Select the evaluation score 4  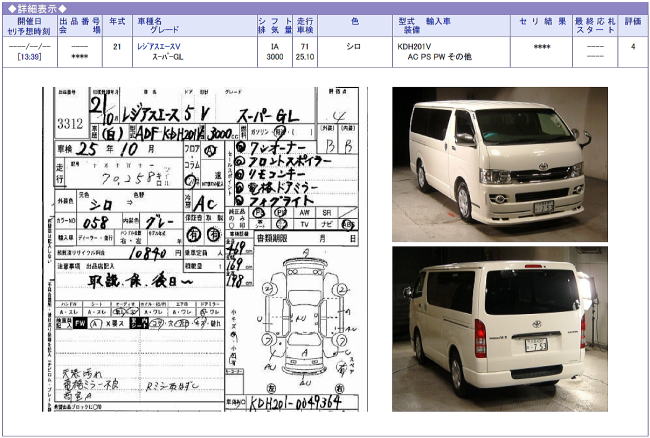click(x=633, y=47)
